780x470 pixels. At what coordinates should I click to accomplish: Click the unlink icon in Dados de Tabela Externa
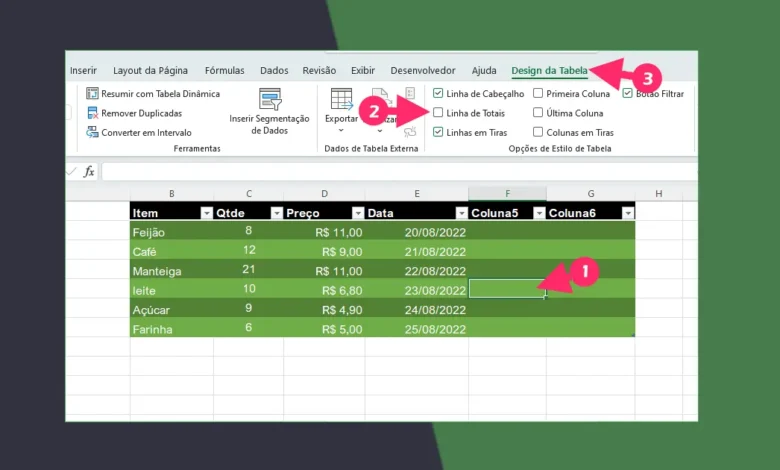(x=410, y=132)
